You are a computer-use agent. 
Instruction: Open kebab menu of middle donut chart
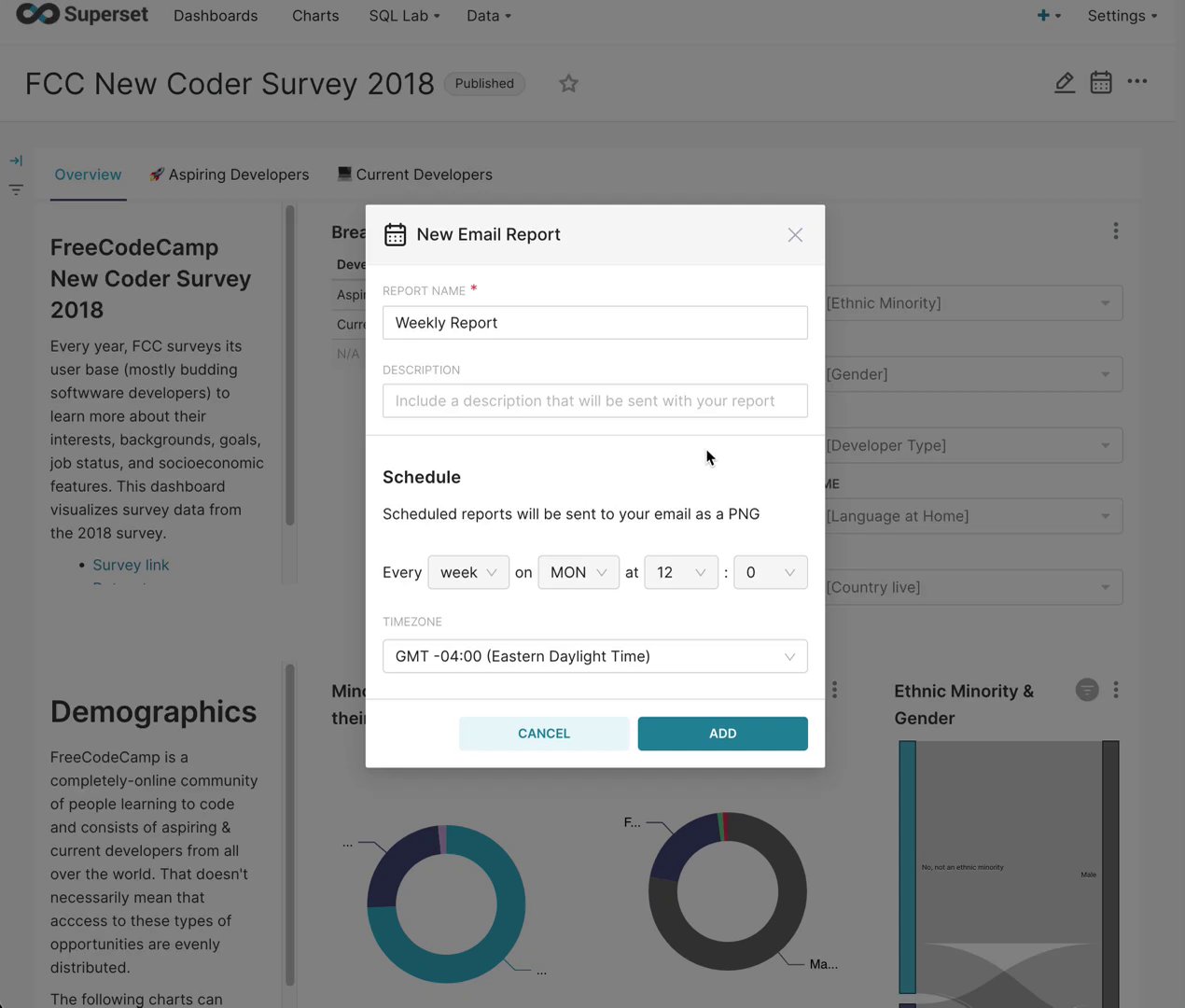coord(834,690)
